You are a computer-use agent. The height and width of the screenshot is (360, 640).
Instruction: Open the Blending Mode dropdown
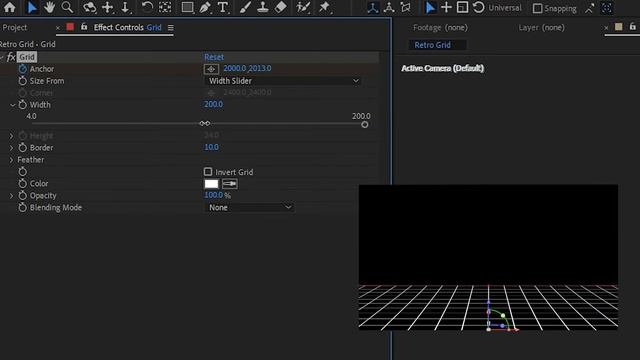point(249,207)
